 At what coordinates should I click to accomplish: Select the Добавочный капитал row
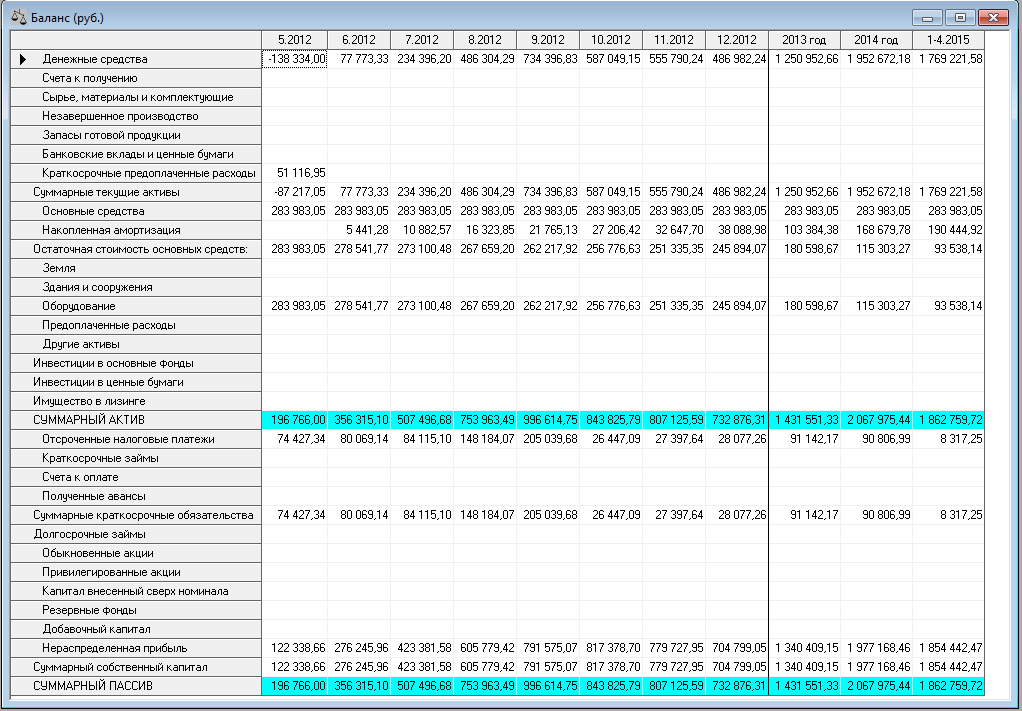coord(136,630)
